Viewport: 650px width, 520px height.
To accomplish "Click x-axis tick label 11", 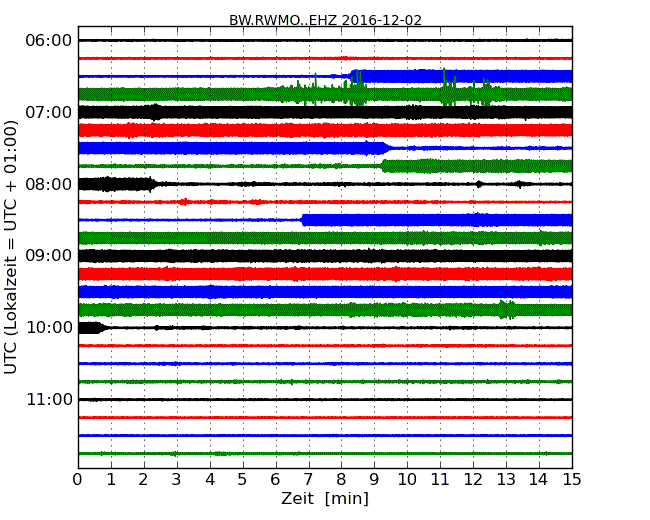I will [x=440, y=480].
